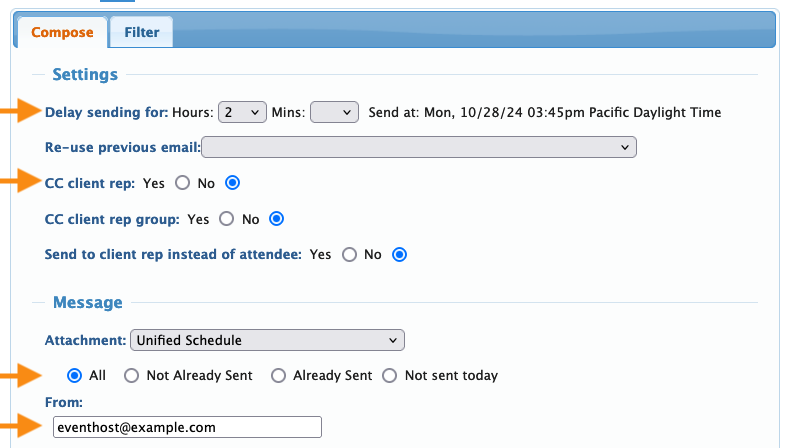The width and height of the screenshot is (792, 448).
Task: Pick the All recipients radio option
Action: click(74, 375)
